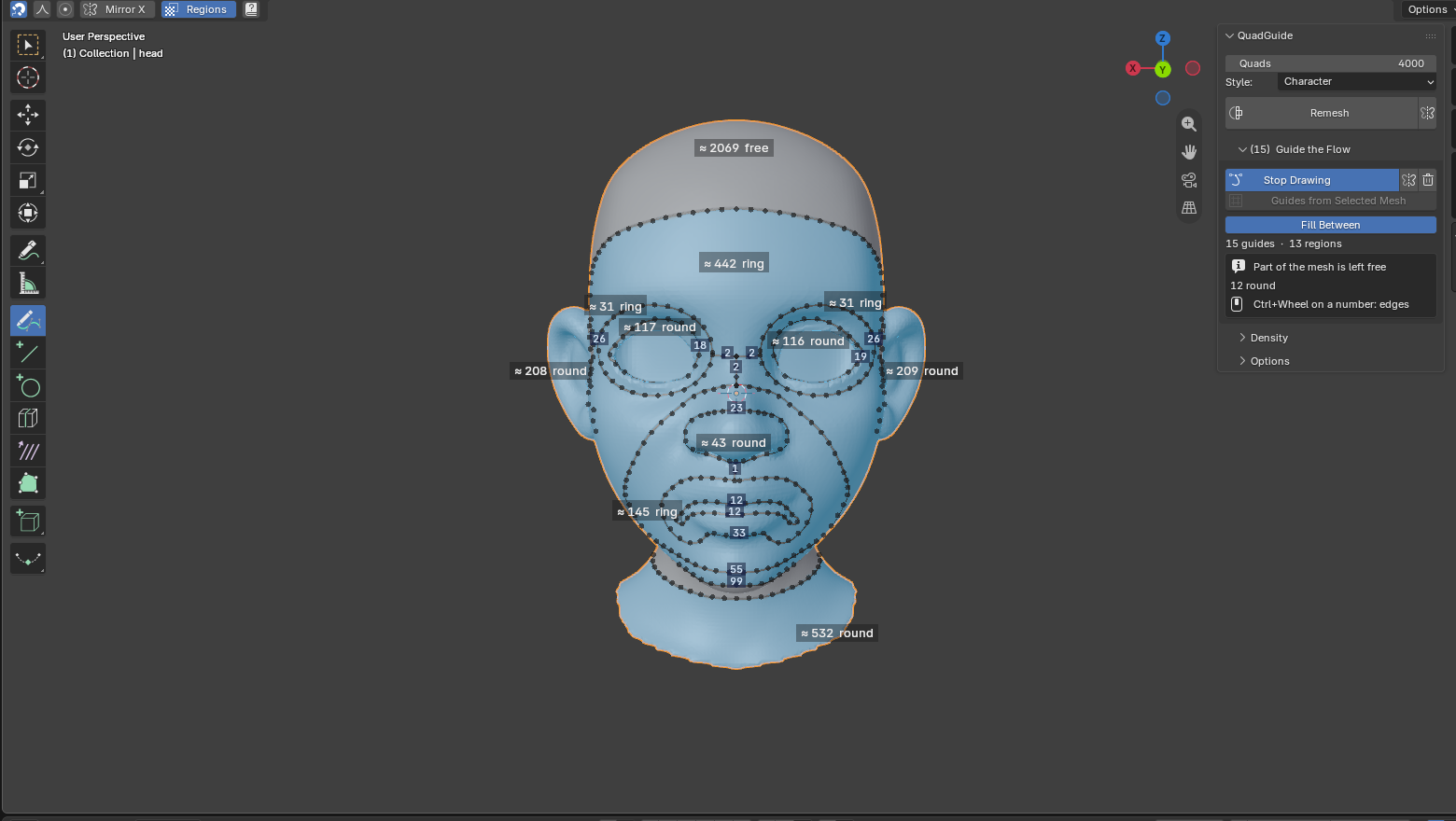
Task: Click the zoom view magnifier icon
Action: pyautogui.click(x=1189, y=124)
